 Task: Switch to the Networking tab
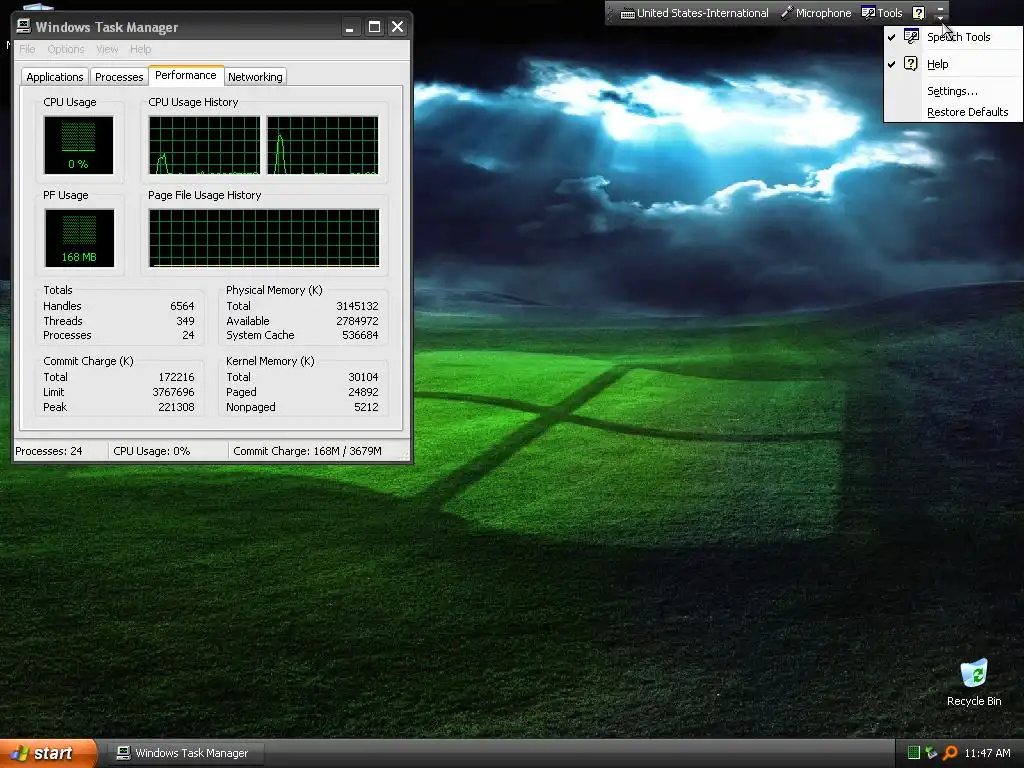255,76
